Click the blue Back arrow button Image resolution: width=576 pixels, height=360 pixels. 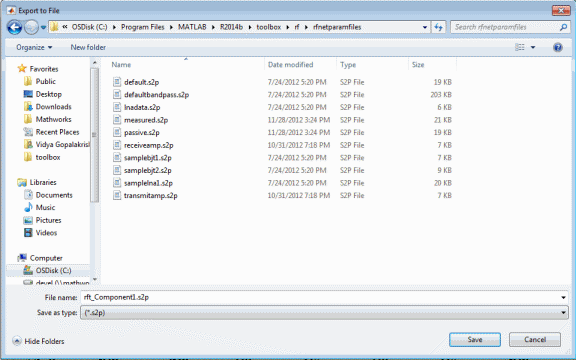[x=15, y=27]
